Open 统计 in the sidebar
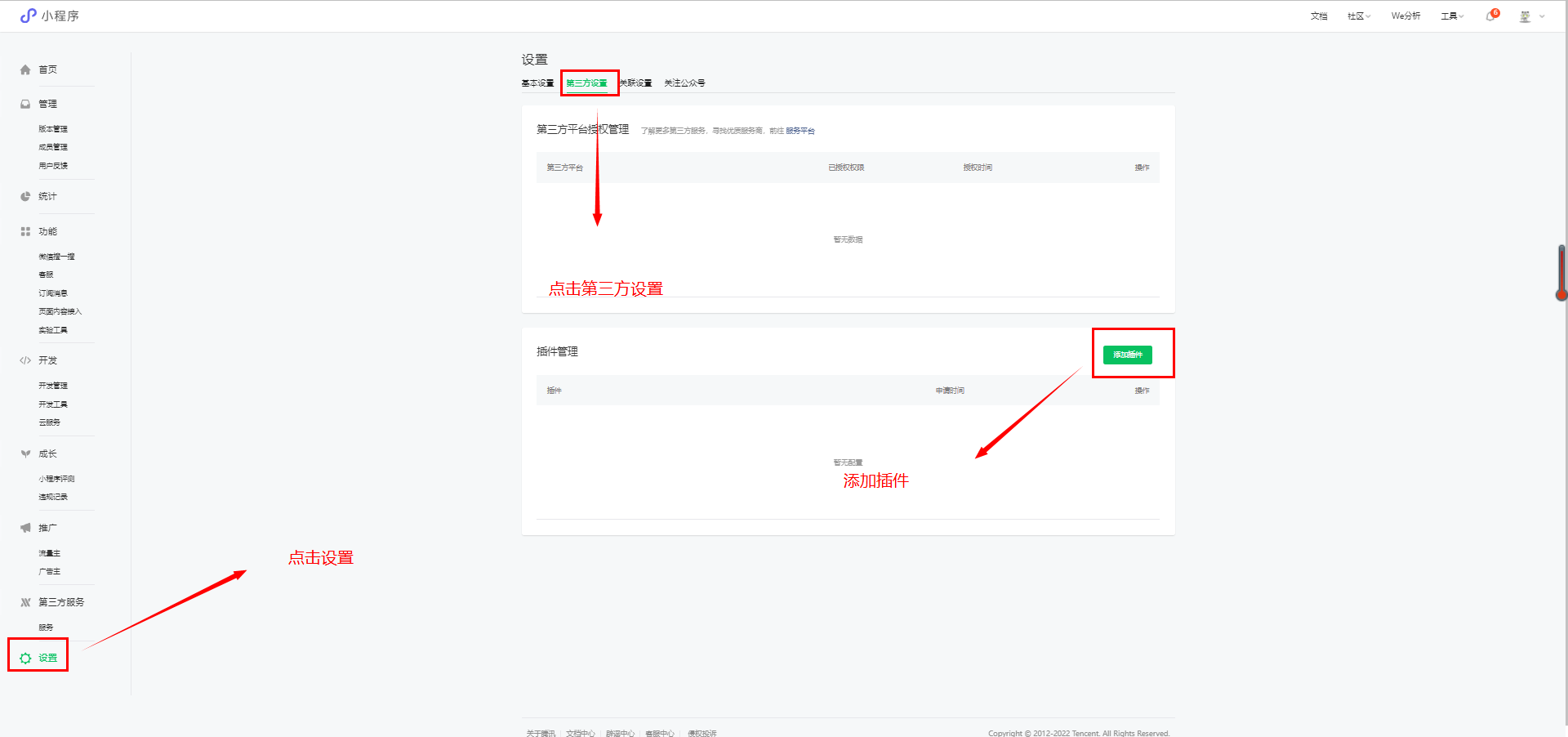 [x=48, y=196]
